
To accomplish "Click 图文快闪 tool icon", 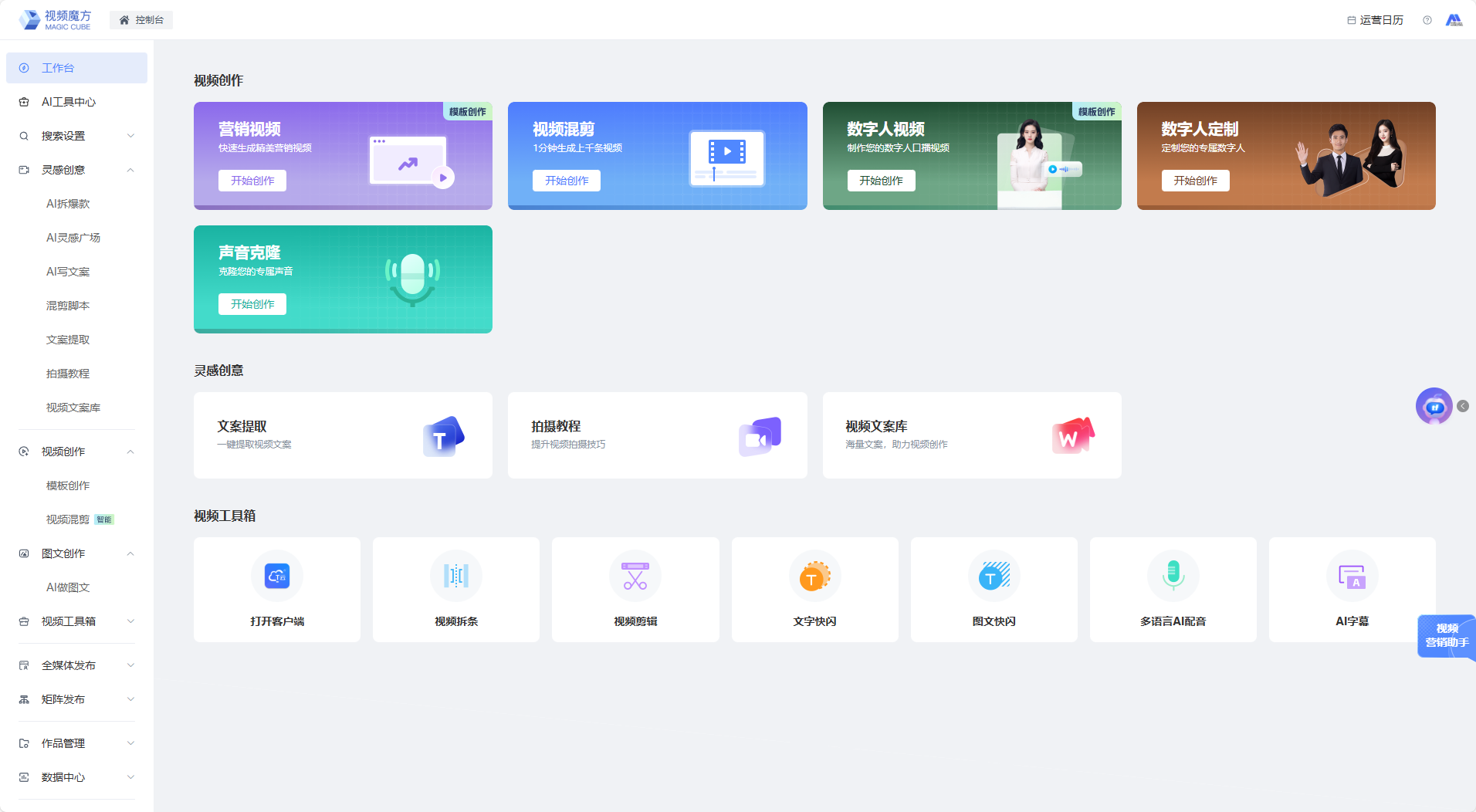I will tap(994, 576).
